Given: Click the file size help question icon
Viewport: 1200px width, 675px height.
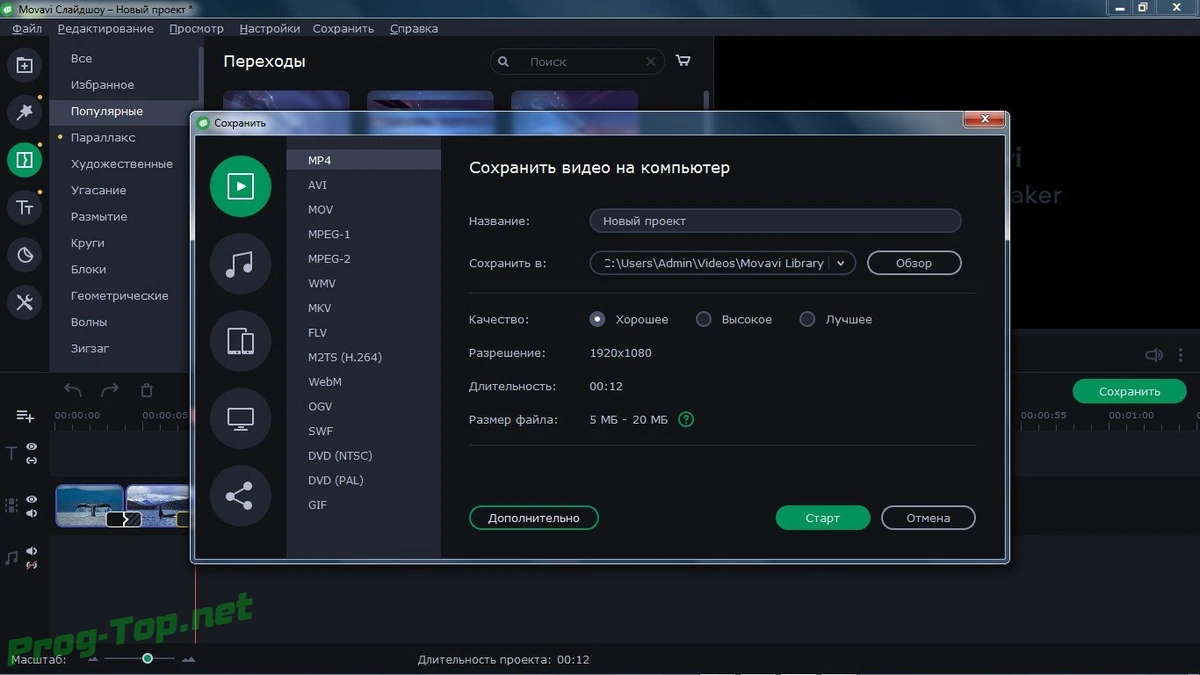Looking at the screenshot, I should tap(686, 419).
